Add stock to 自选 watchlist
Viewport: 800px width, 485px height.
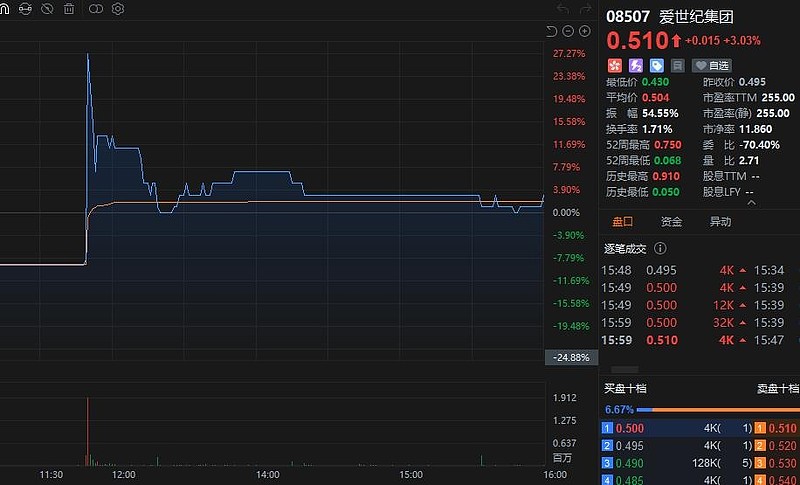(x=712, y=65)
